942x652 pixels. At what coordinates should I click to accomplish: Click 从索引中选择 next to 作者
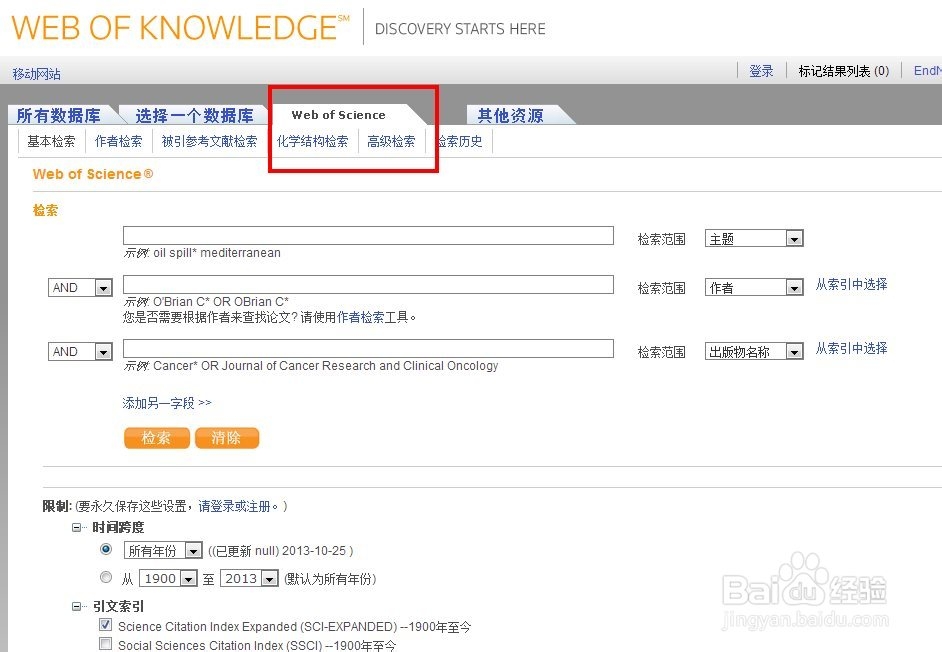(851, 284)
